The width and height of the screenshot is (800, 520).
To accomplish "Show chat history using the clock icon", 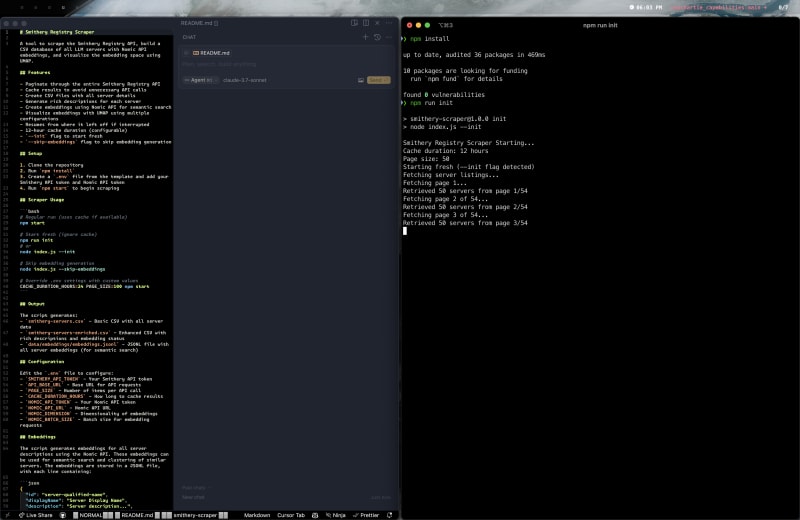I will pos(378,37).
